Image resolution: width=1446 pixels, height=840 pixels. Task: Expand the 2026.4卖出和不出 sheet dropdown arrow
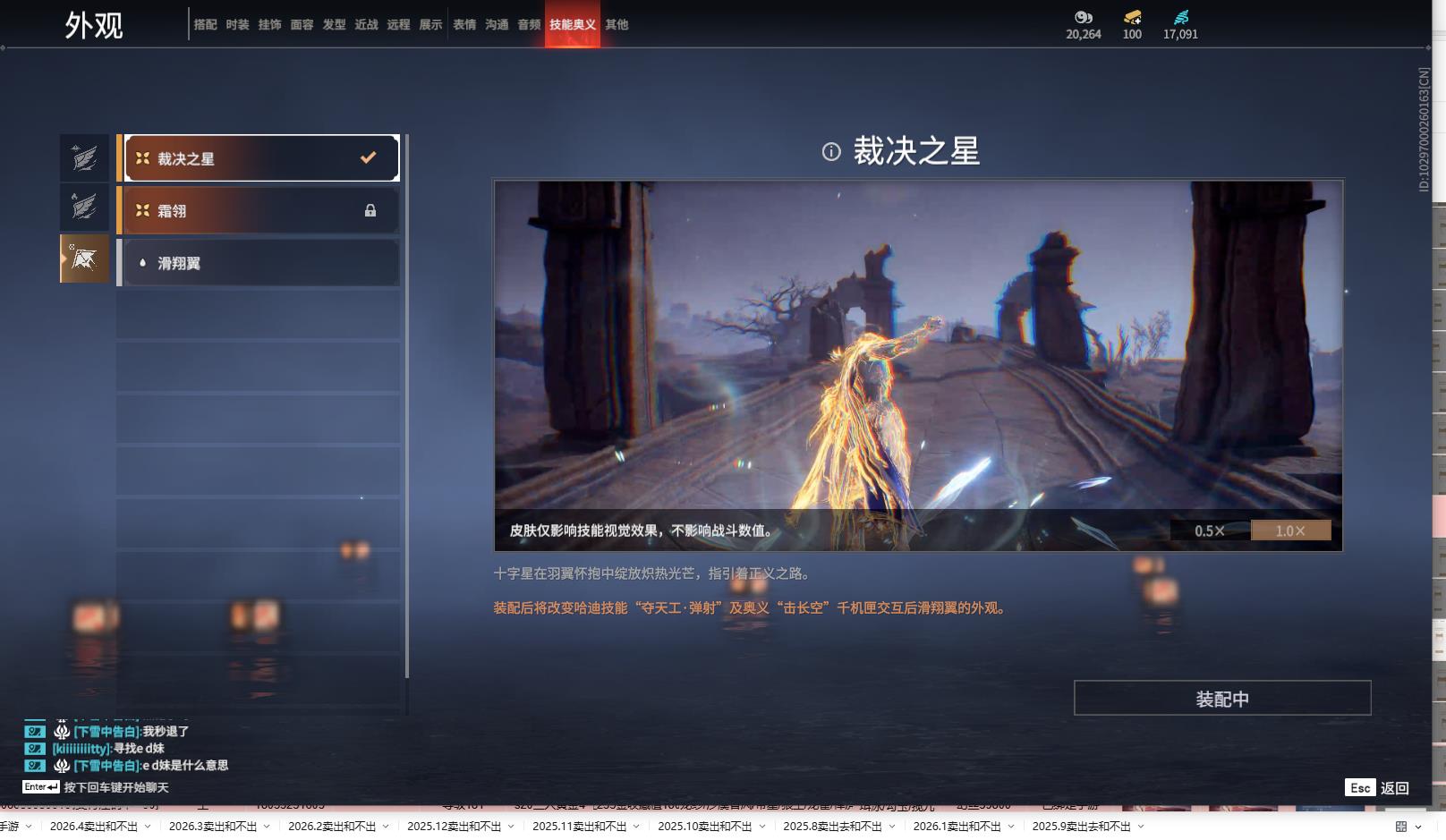[148, 827]
